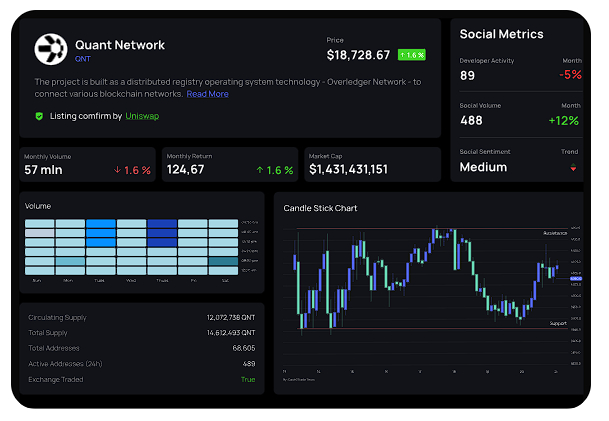The image size is (609, 421).
Task: Click the Thurs day label under heatmap
Action: coord(162,280)
